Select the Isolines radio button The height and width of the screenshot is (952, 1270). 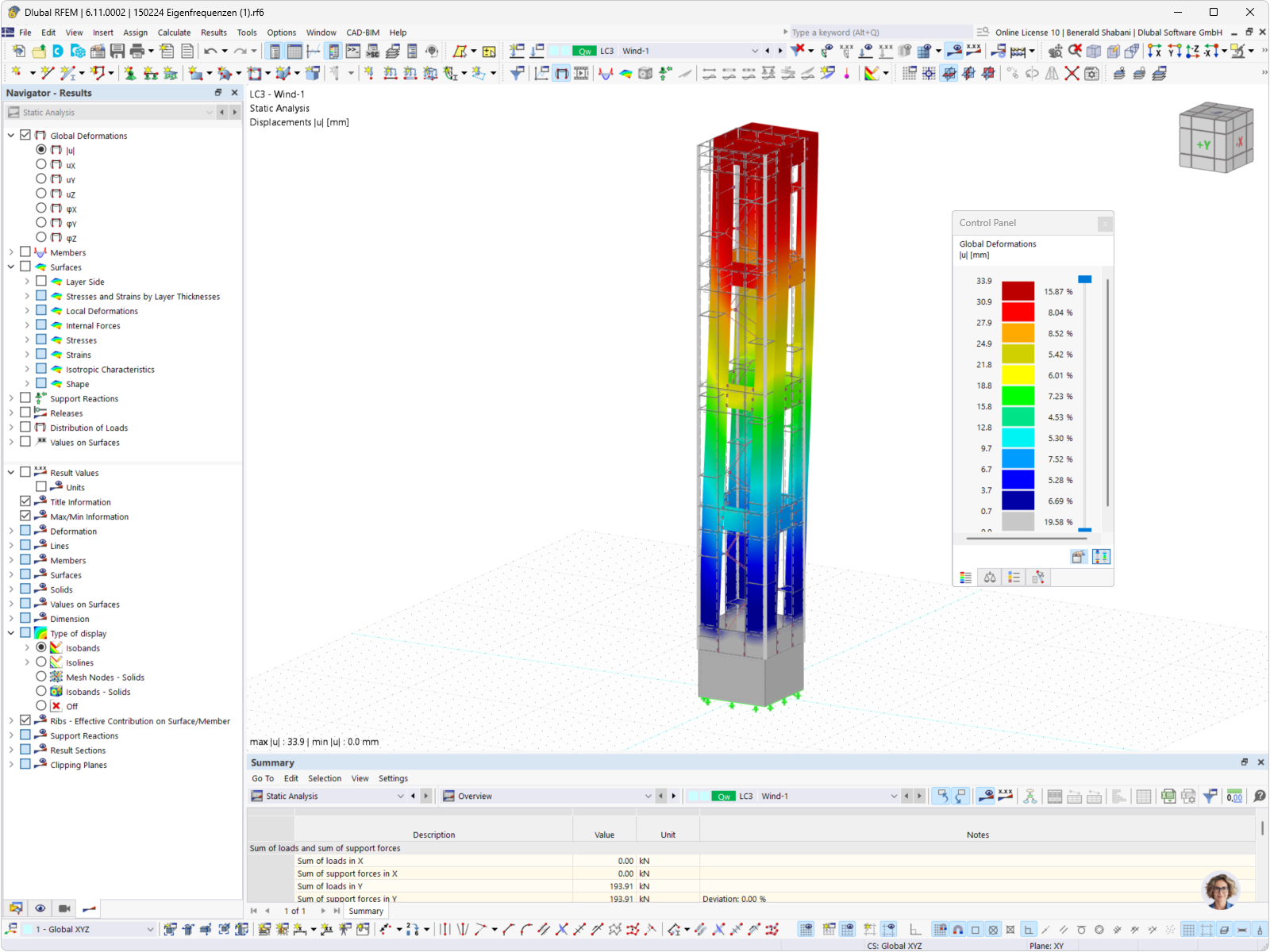click(41, 662)
